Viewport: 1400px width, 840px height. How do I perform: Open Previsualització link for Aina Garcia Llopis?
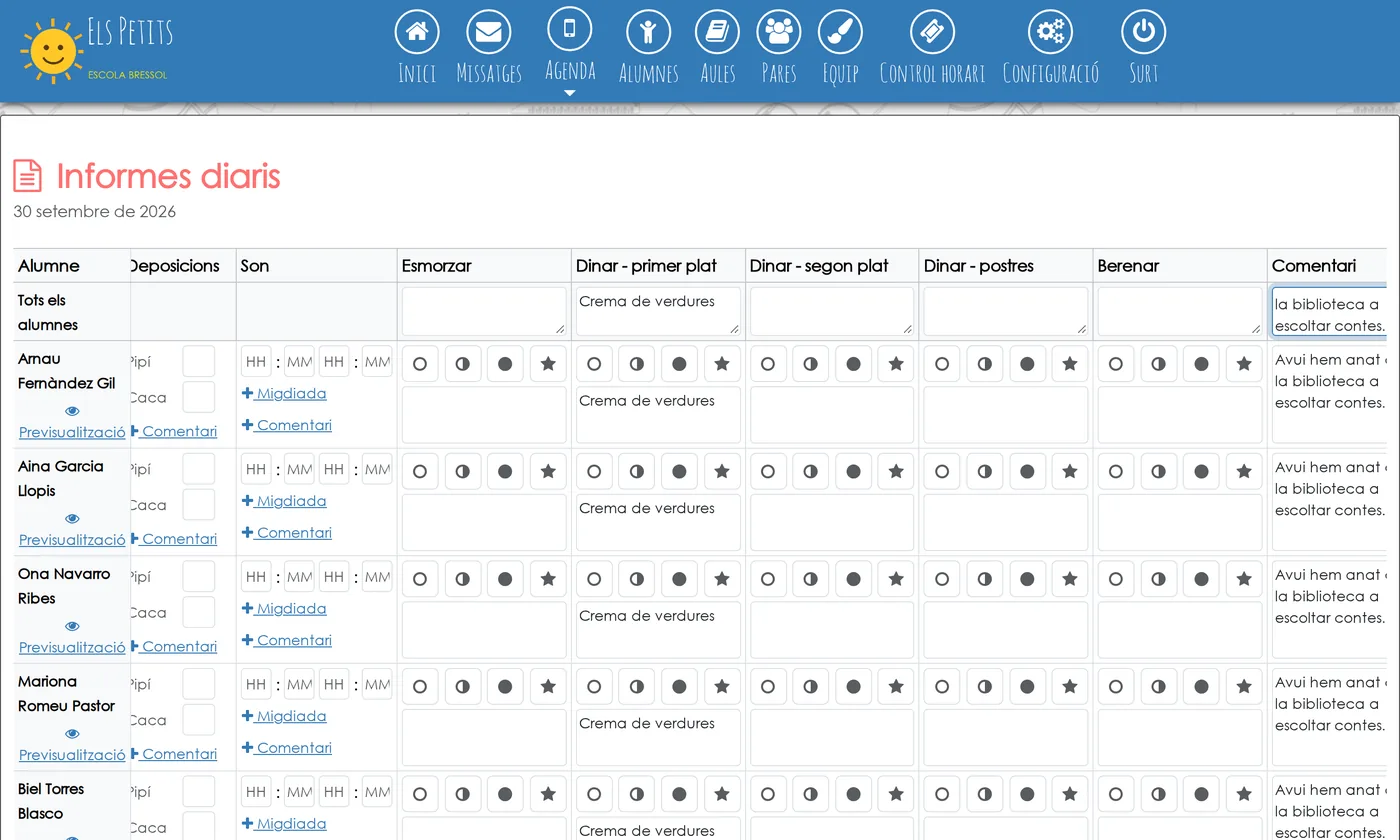pos(72,540)
